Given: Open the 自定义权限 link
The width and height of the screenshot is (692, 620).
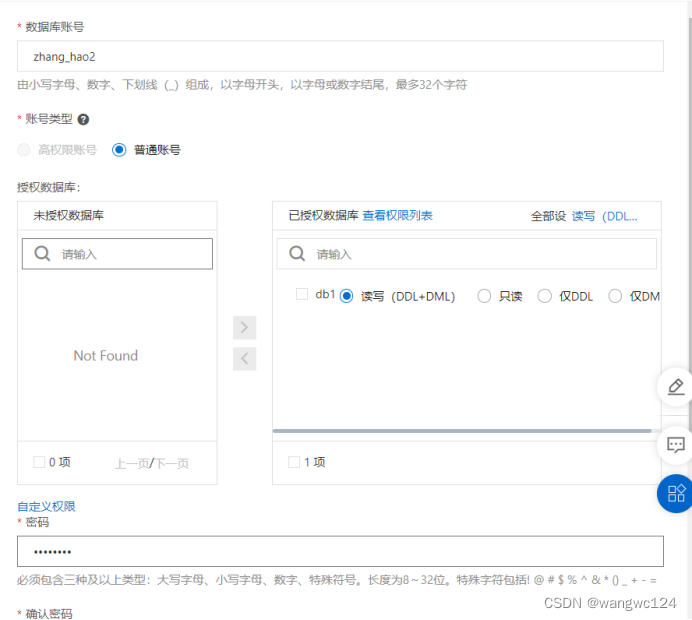Looking at the screenshot, I should tap(46, 506).
